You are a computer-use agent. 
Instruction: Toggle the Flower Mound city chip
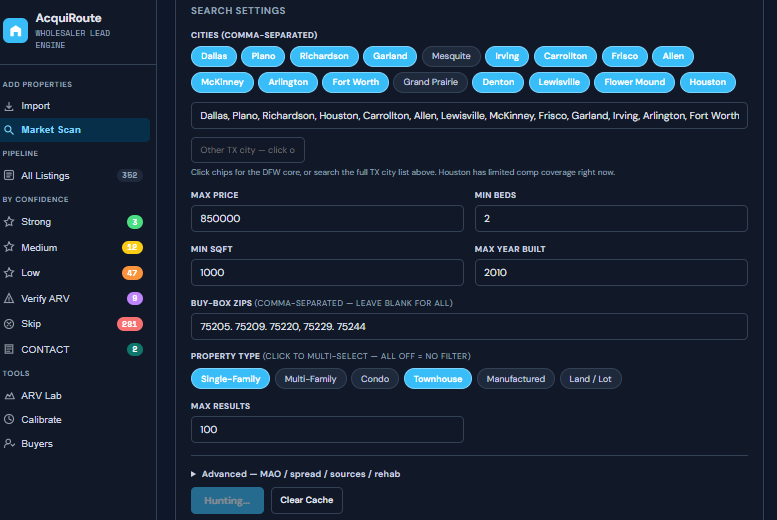point(635,82)
